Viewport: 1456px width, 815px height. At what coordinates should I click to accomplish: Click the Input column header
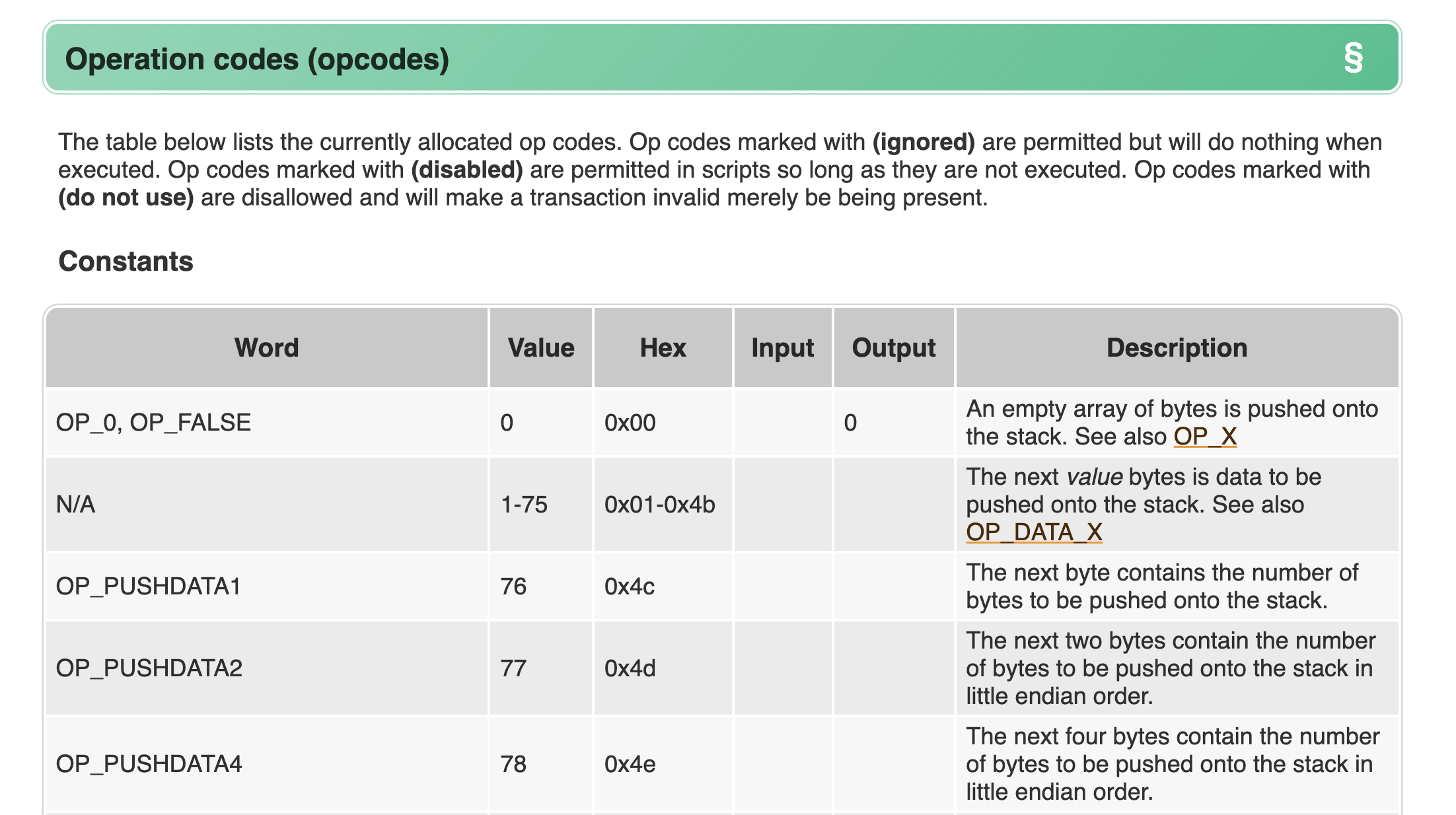pyautogui.click(x=782, y=348)
